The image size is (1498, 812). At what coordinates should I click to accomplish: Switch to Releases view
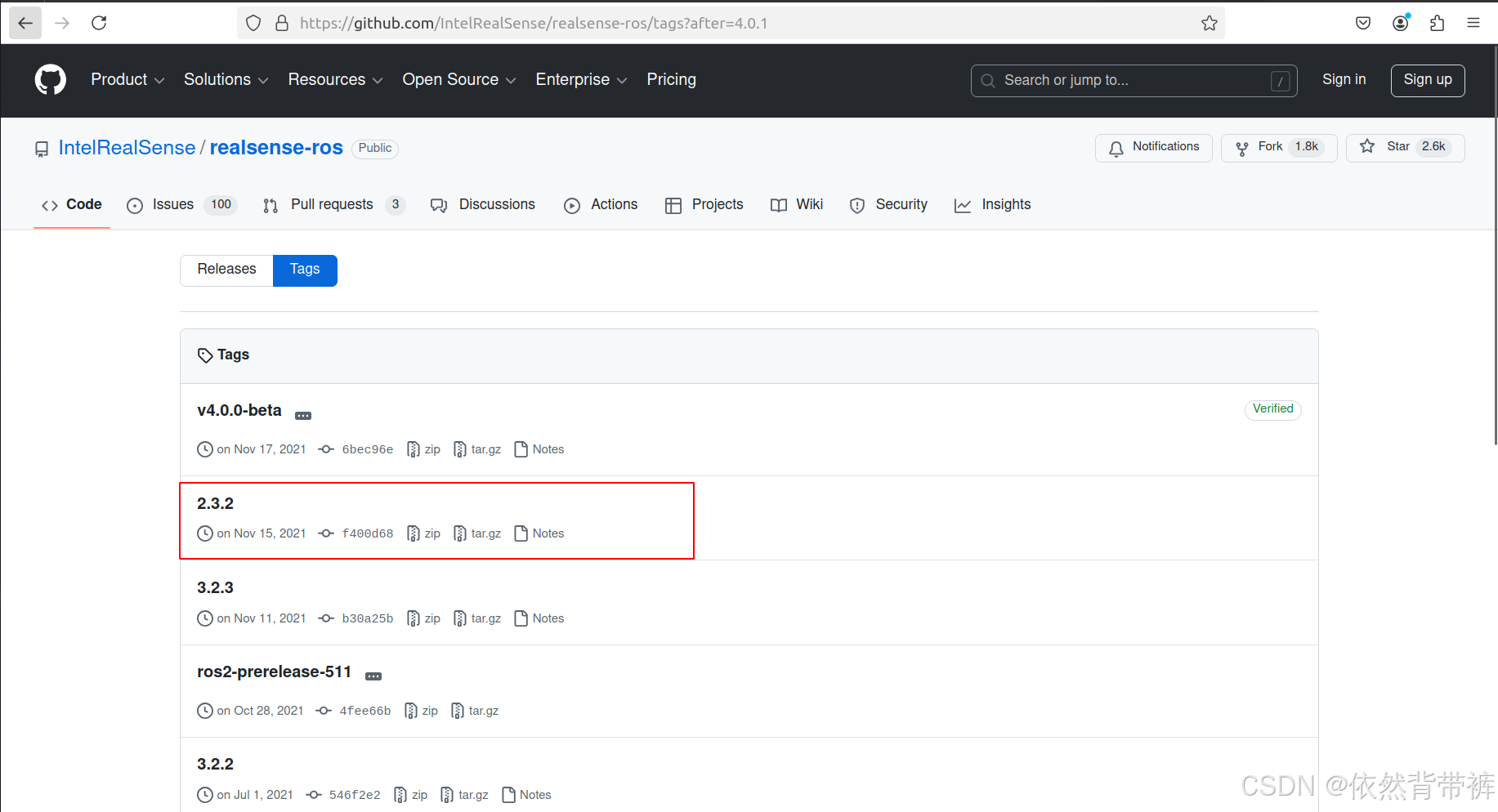point(226,270)
